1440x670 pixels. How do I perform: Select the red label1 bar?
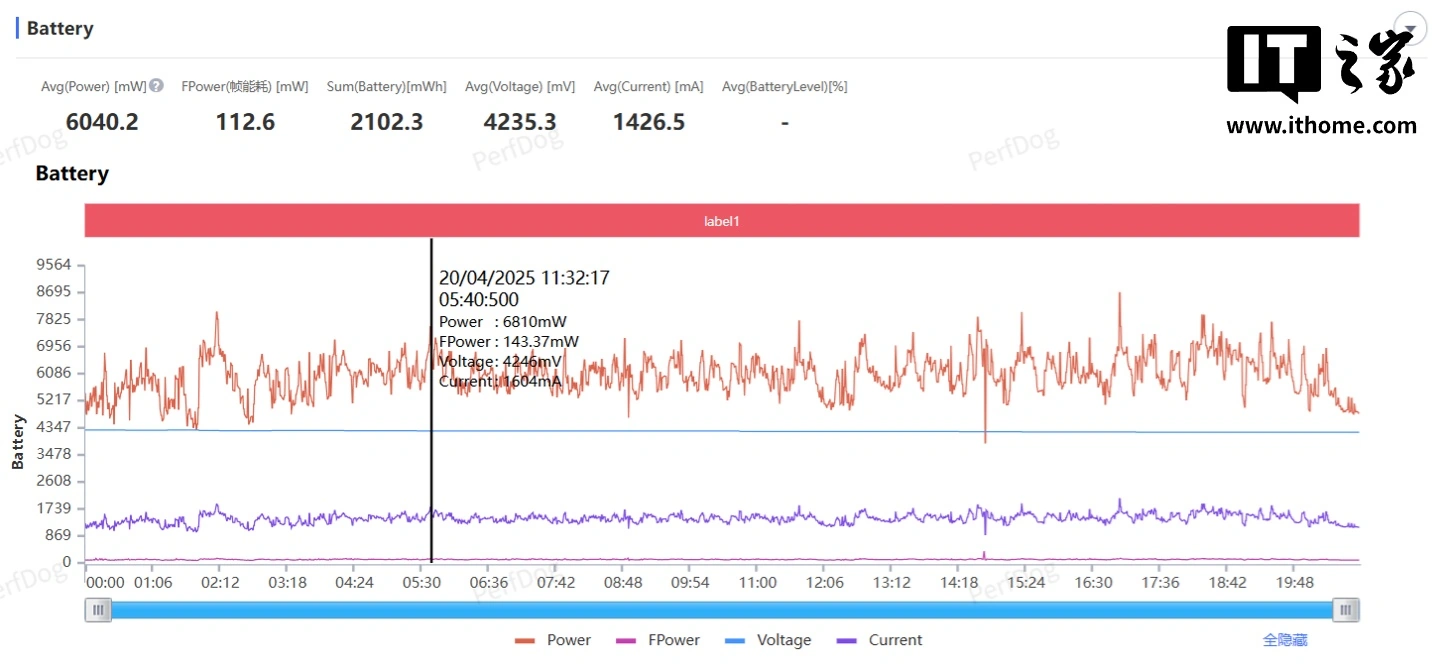pyautogui.click(x=721, y=221)
